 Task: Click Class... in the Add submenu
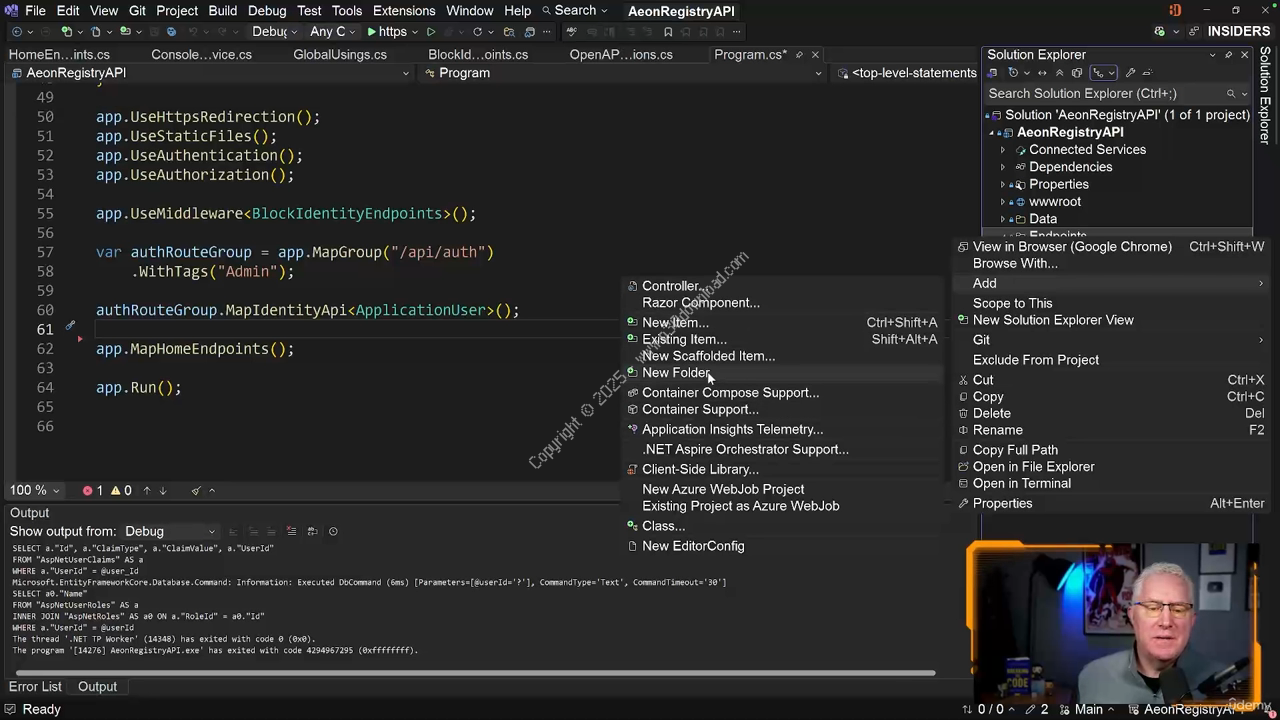click(x=663, y=526)
